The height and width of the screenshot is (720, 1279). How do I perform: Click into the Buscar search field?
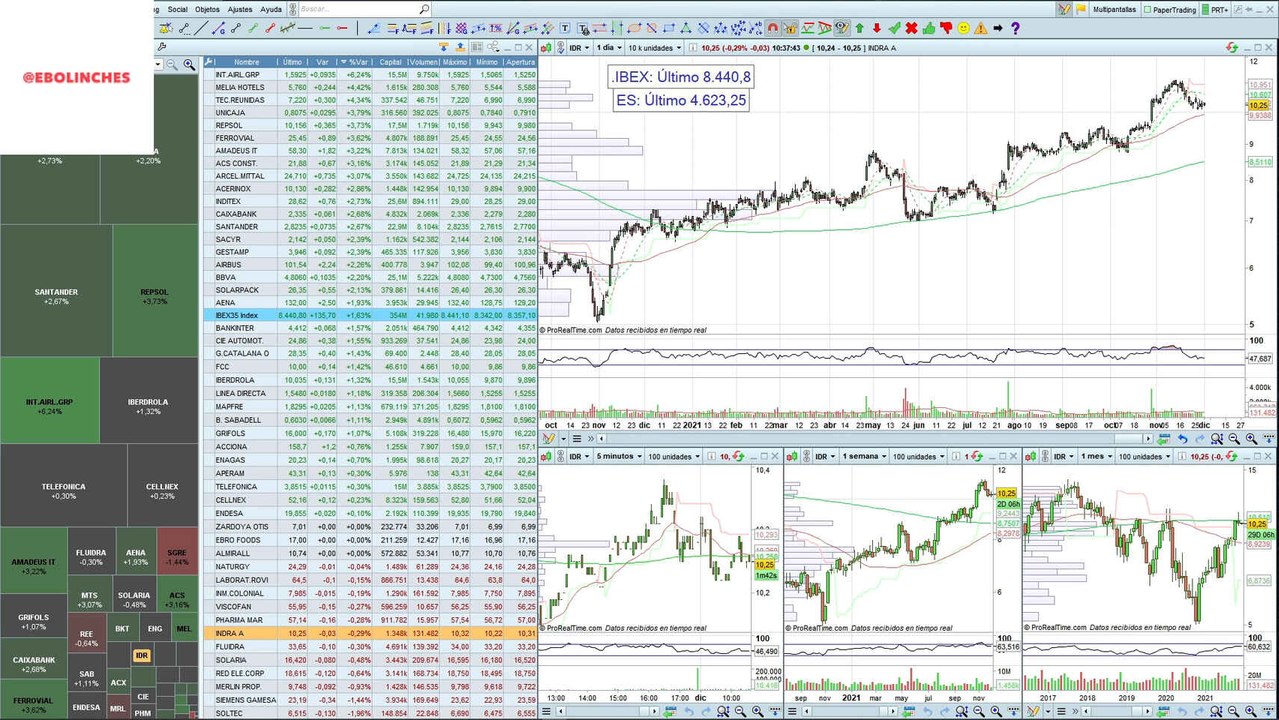(355, 9)
